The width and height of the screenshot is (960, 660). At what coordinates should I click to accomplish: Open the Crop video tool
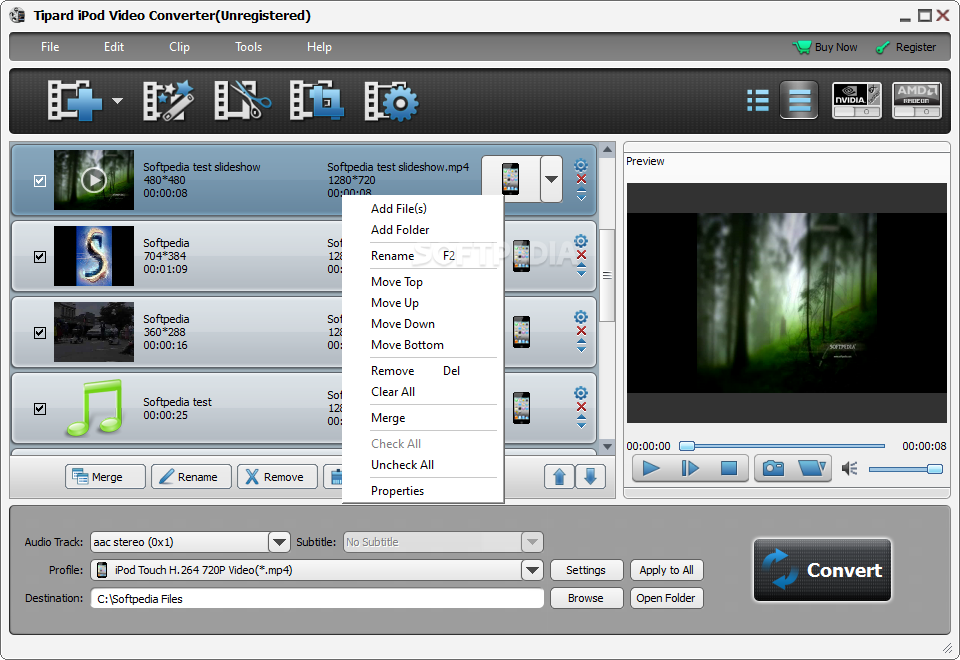(316, 100)
